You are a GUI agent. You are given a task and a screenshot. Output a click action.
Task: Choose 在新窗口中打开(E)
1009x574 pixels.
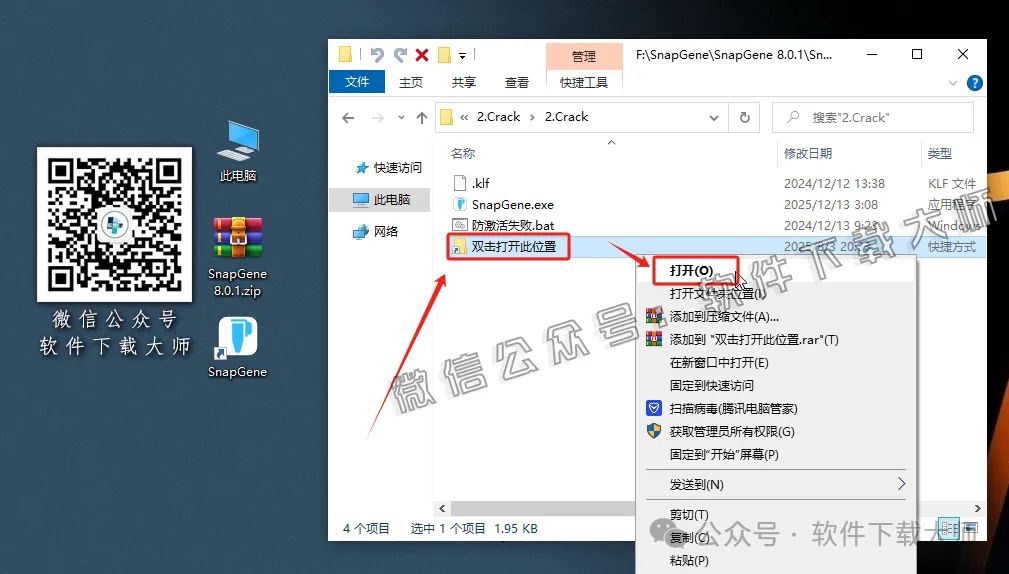pos(719,362)
